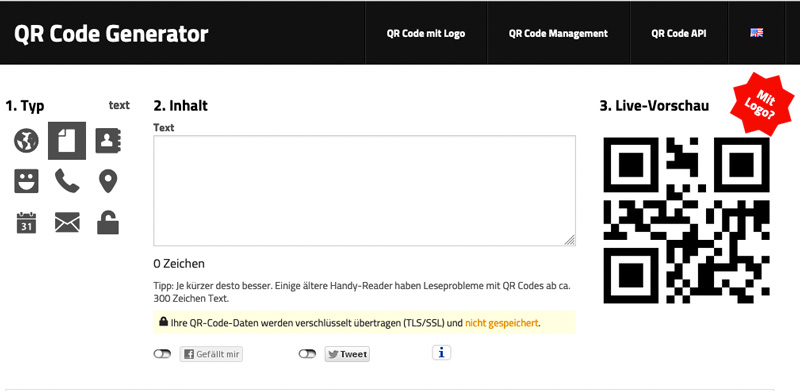
Task: Select the smiley face type icon
Action: pos(26,181)
